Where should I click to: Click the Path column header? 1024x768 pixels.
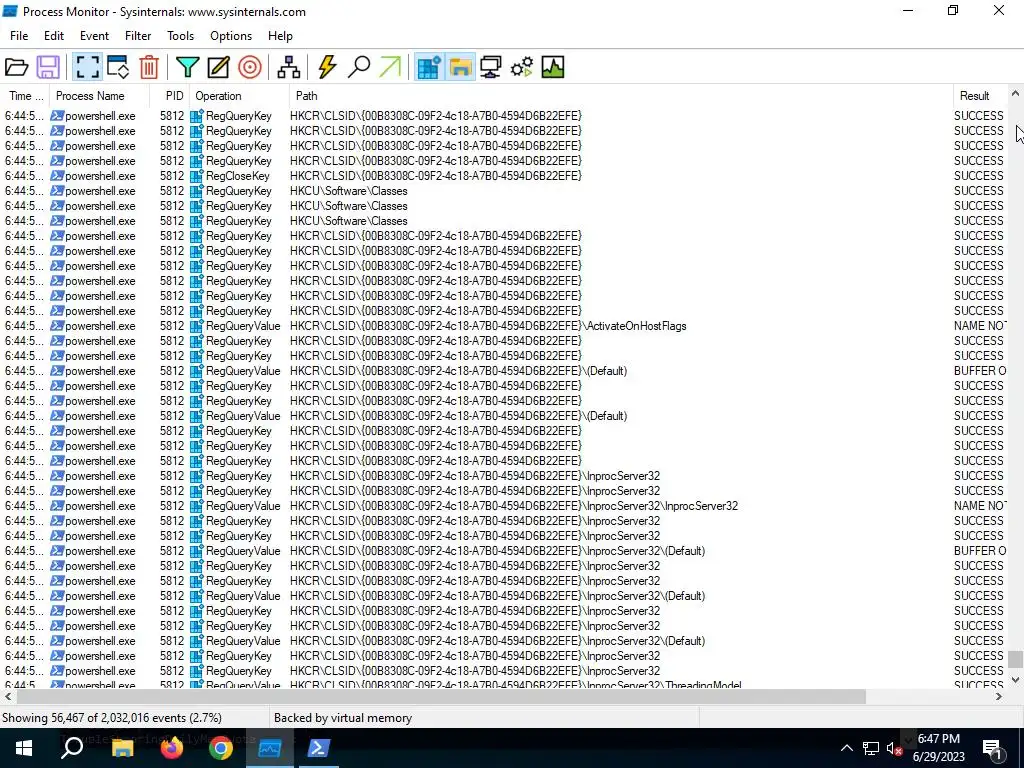620,96
